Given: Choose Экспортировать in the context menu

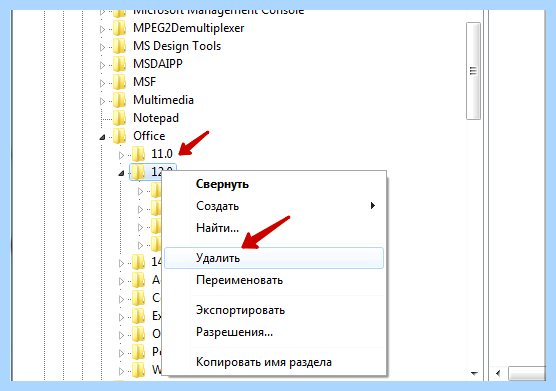Looking at the screenshot, I should [274, 310].
